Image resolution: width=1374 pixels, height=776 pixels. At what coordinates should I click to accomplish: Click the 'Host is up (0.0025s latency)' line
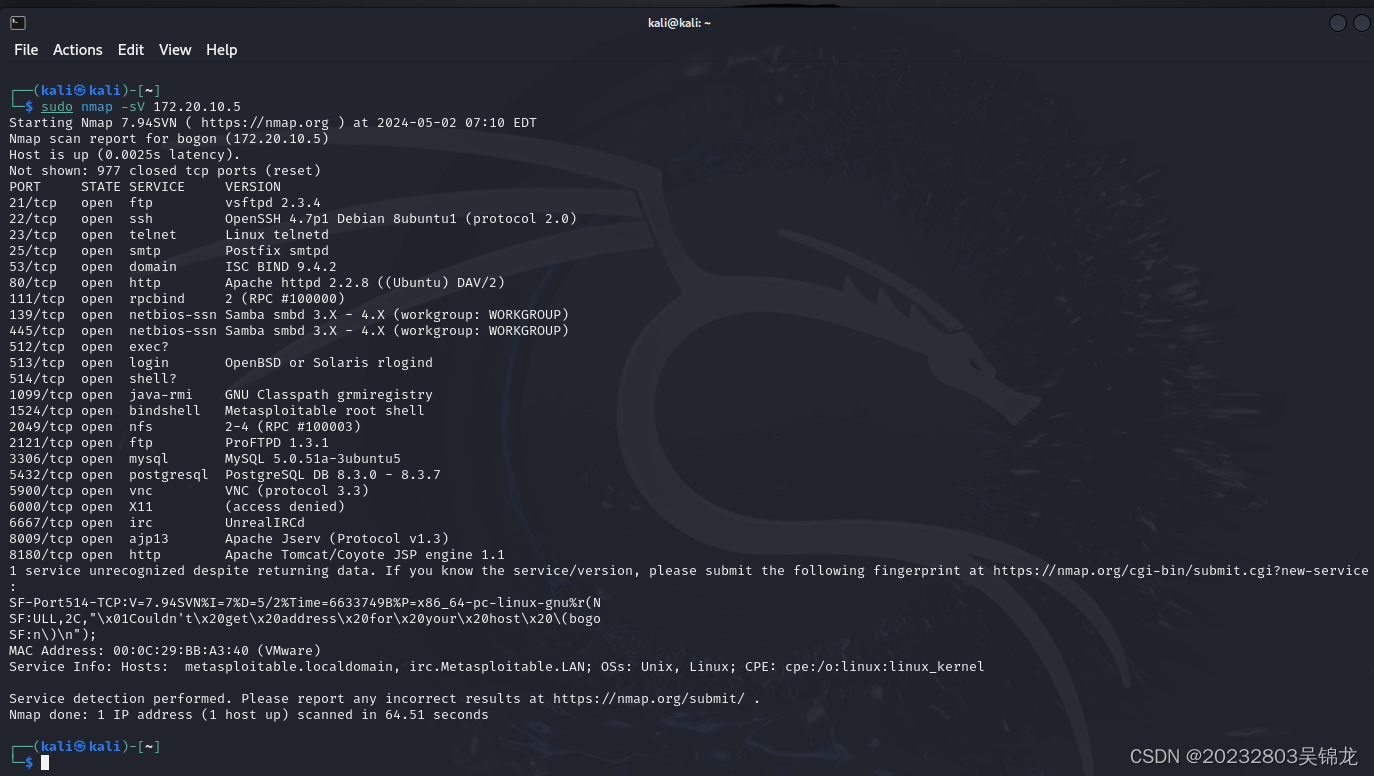pos(125,155)
